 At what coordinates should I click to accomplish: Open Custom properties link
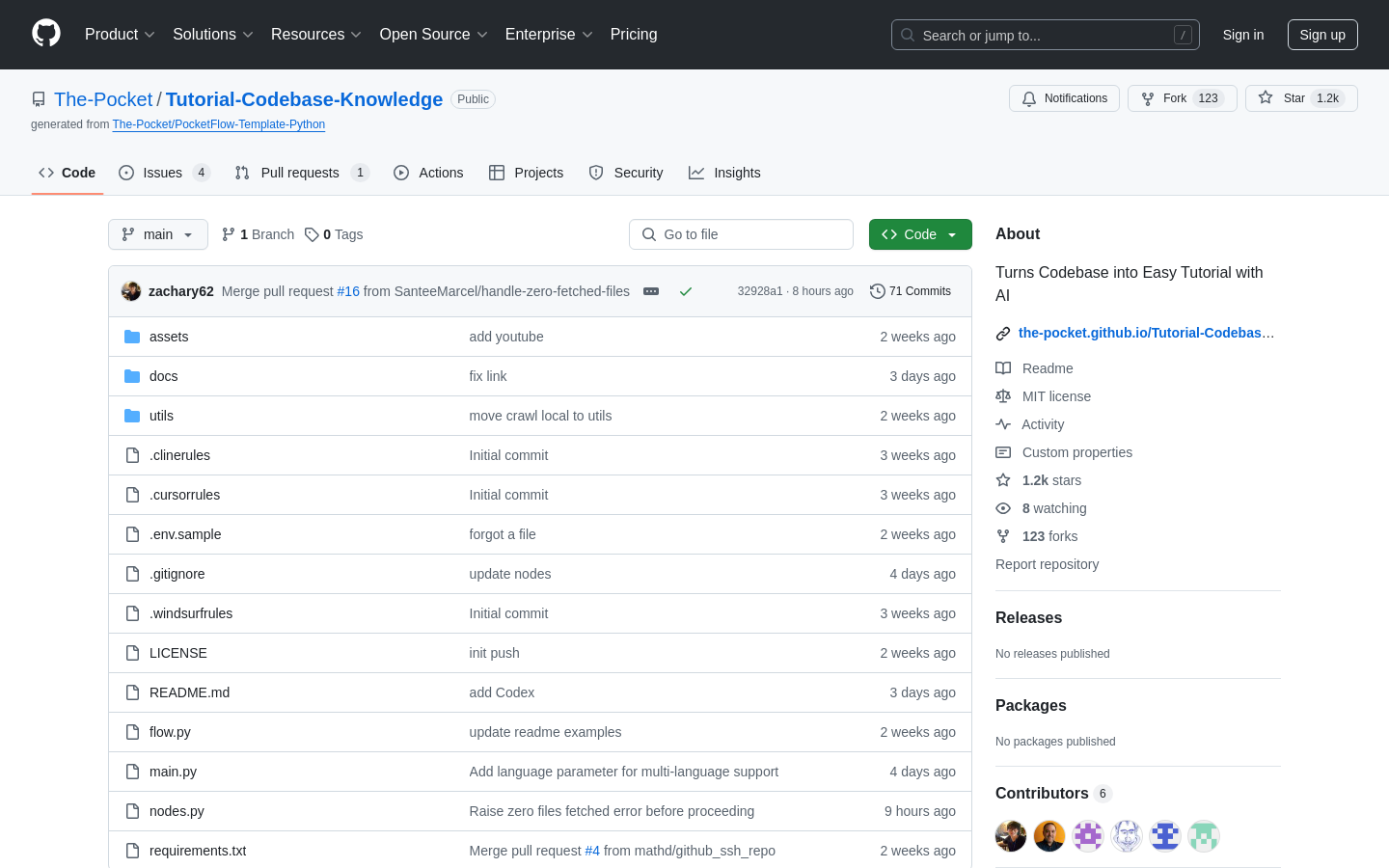coord(1077,452)
